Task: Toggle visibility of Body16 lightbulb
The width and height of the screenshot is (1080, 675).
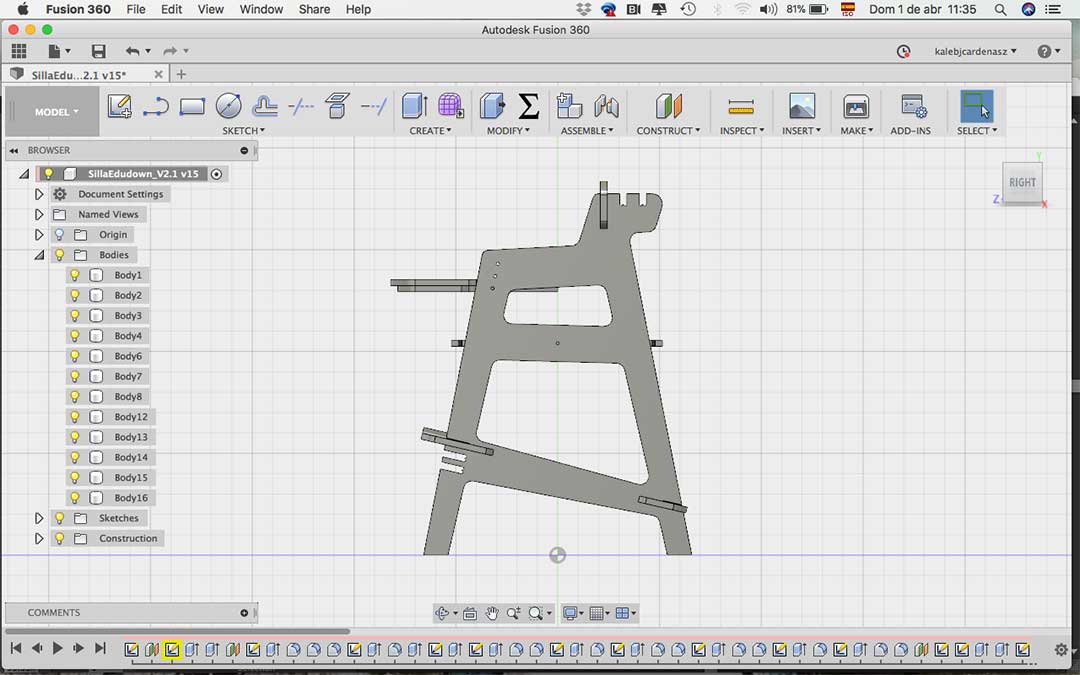Action: click(74, 498)
